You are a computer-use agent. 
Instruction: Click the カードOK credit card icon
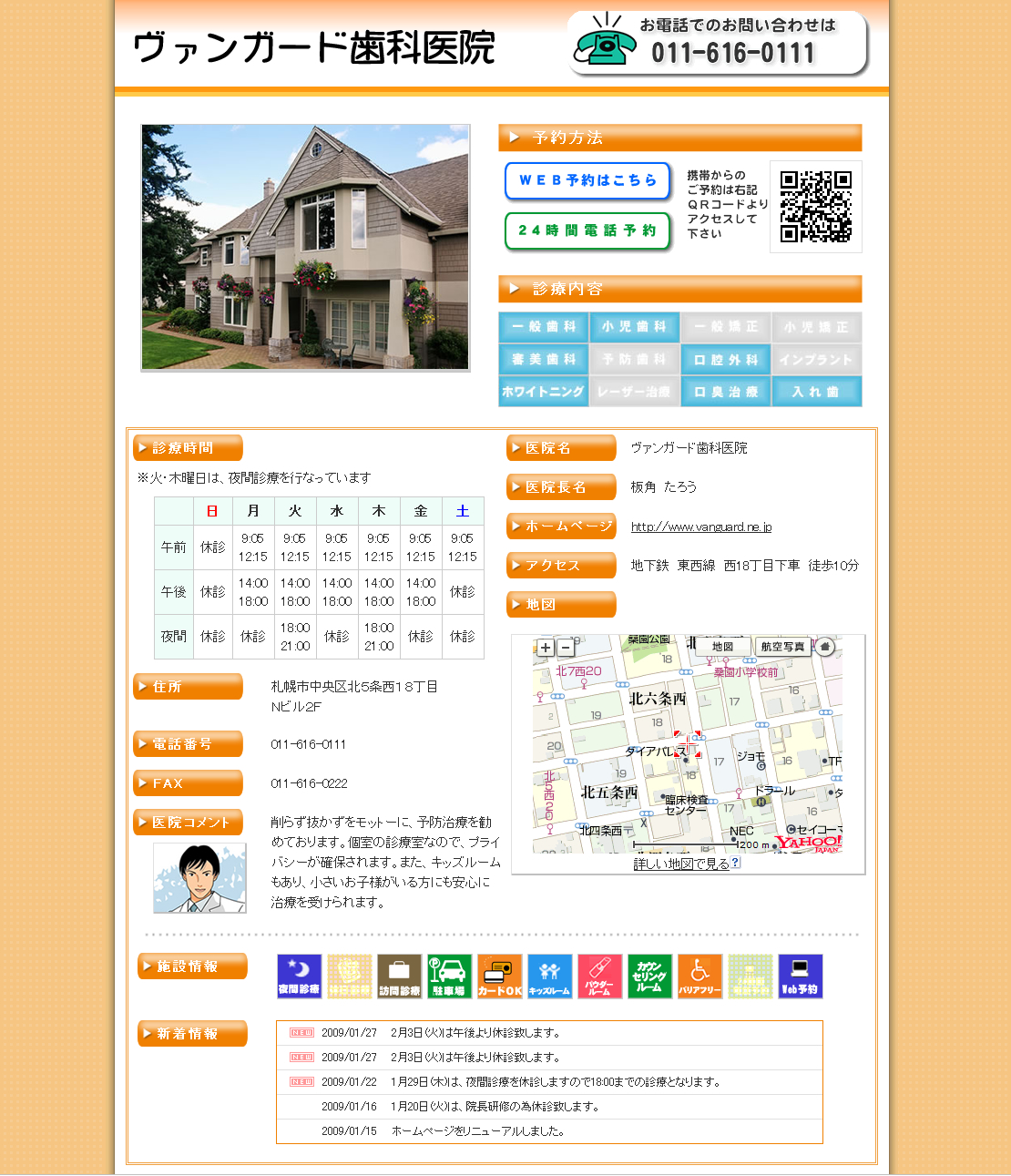499,977
